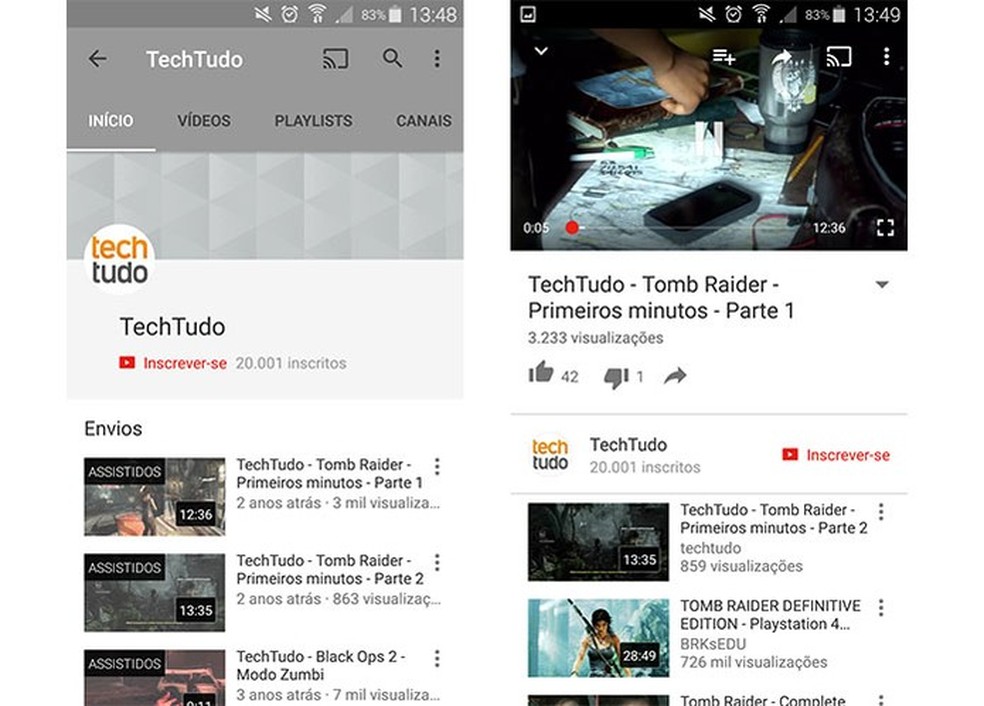
Task: Dislike the video with thumbs down
Action: click(616, 377)
